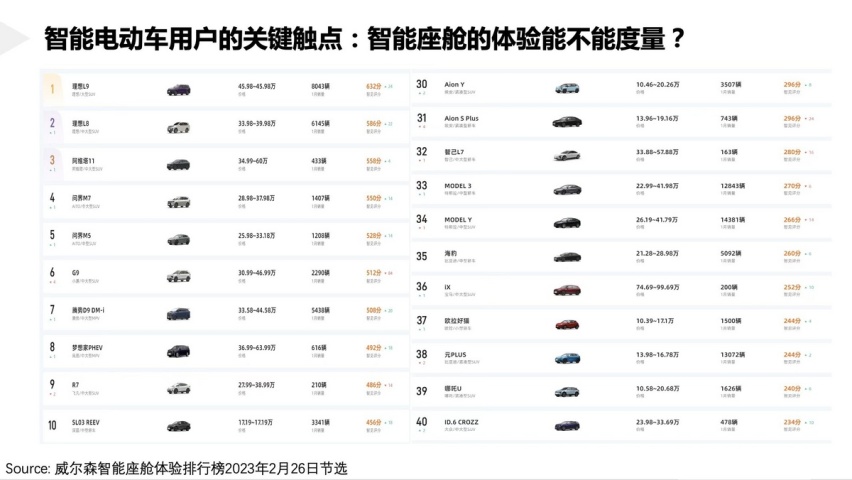
Task: Click the rank 1 badge for 理想L9
Action: (52, 89)
